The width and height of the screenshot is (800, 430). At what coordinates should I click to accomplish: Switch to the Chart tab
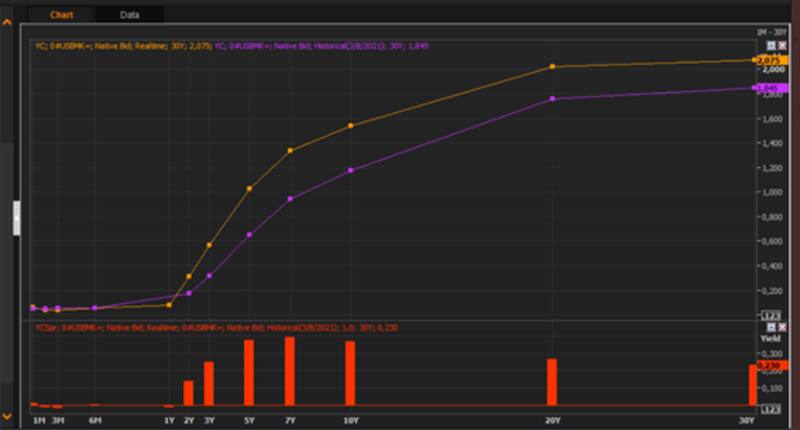[61, 15]
